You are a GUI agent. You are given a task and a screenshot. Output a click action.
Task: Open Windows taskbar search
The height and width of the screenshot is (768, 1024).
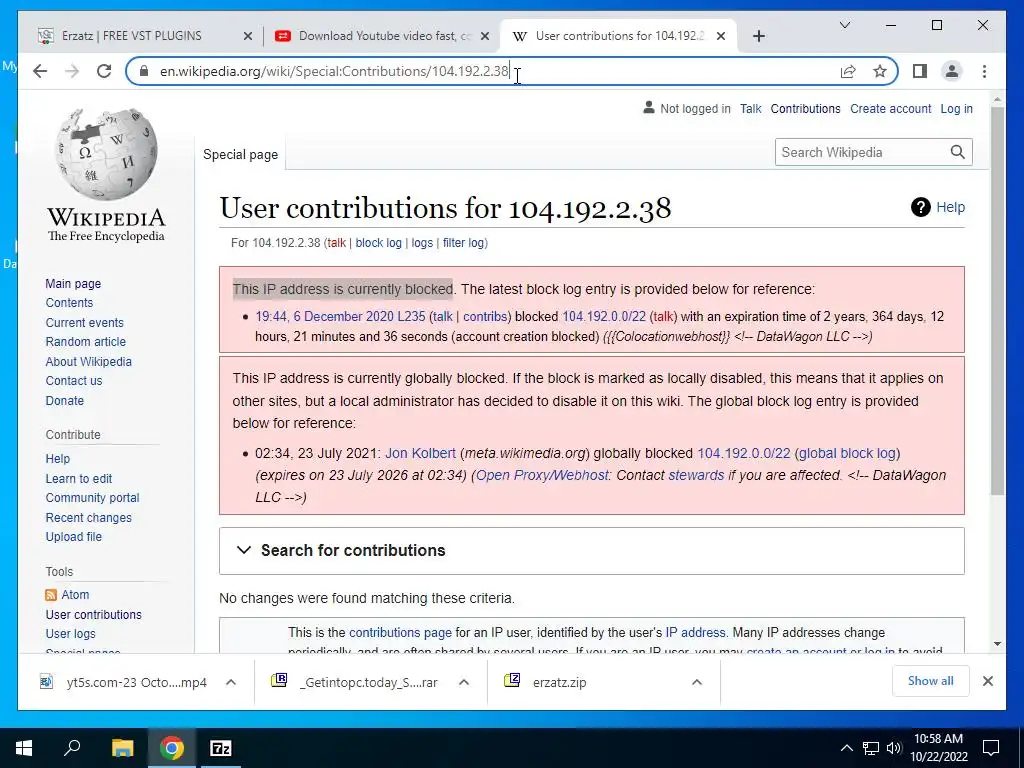[x=72, y=748]
